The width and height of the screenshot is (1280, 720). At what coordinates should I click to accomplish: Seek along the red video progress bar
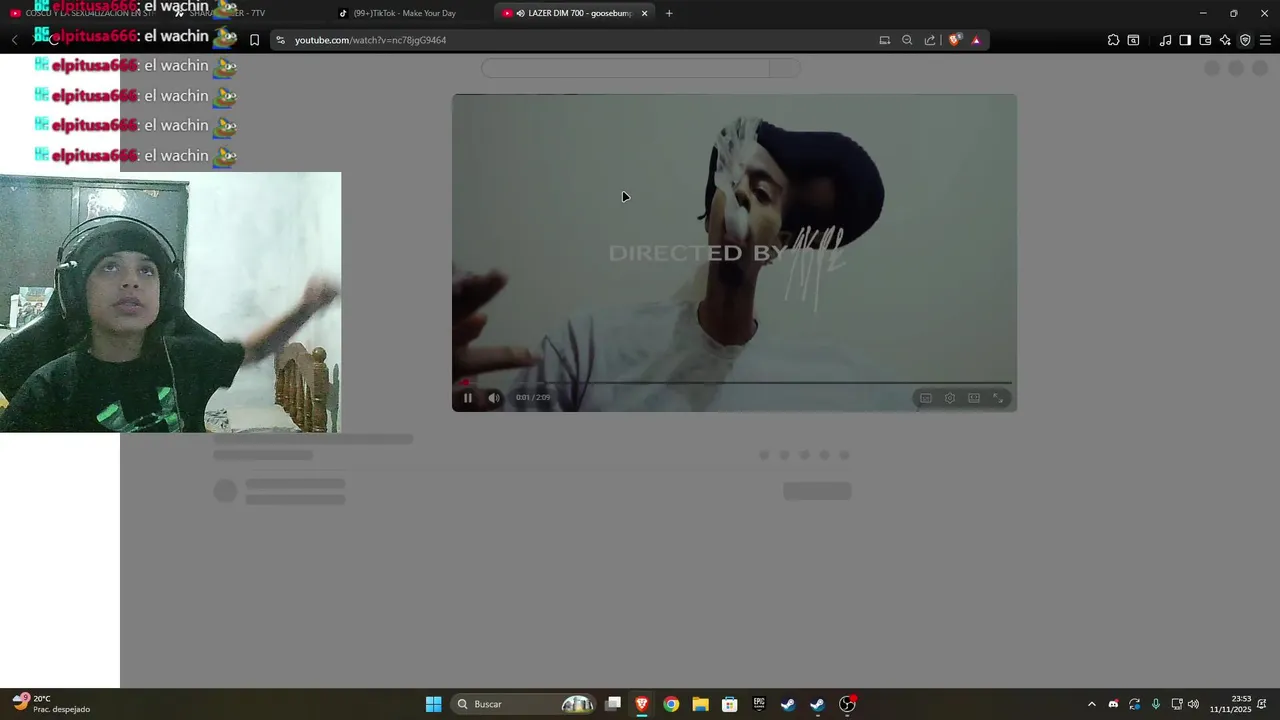735,382
